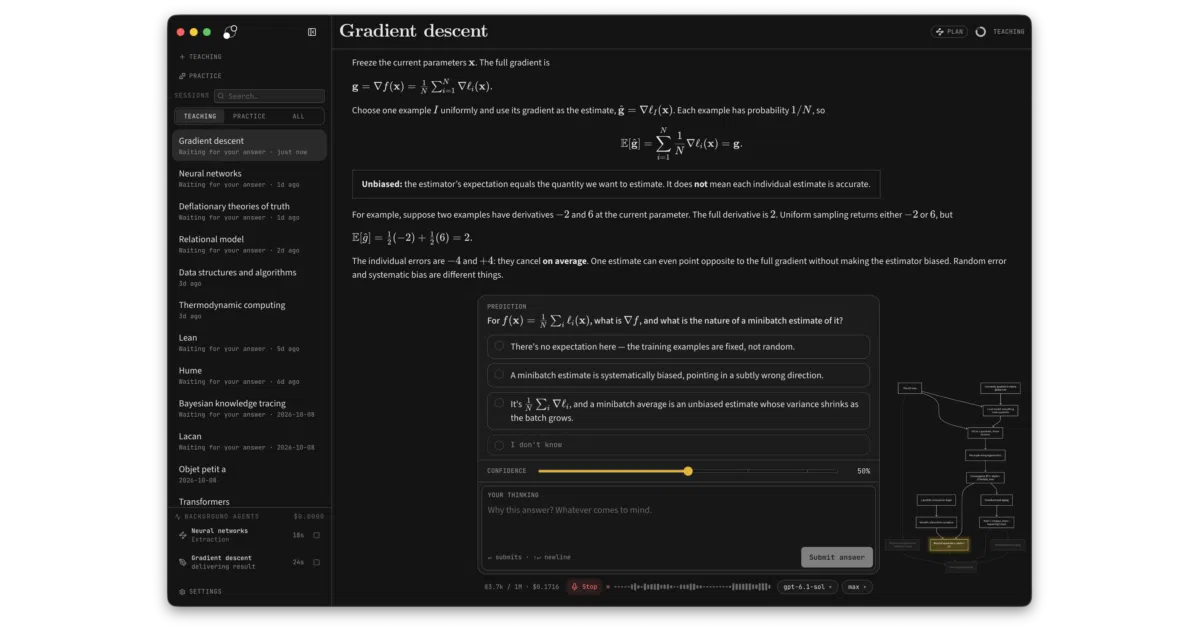Click the Background Agents activity icon
This screenshot has height=630, width=1200.
point(178,517)
